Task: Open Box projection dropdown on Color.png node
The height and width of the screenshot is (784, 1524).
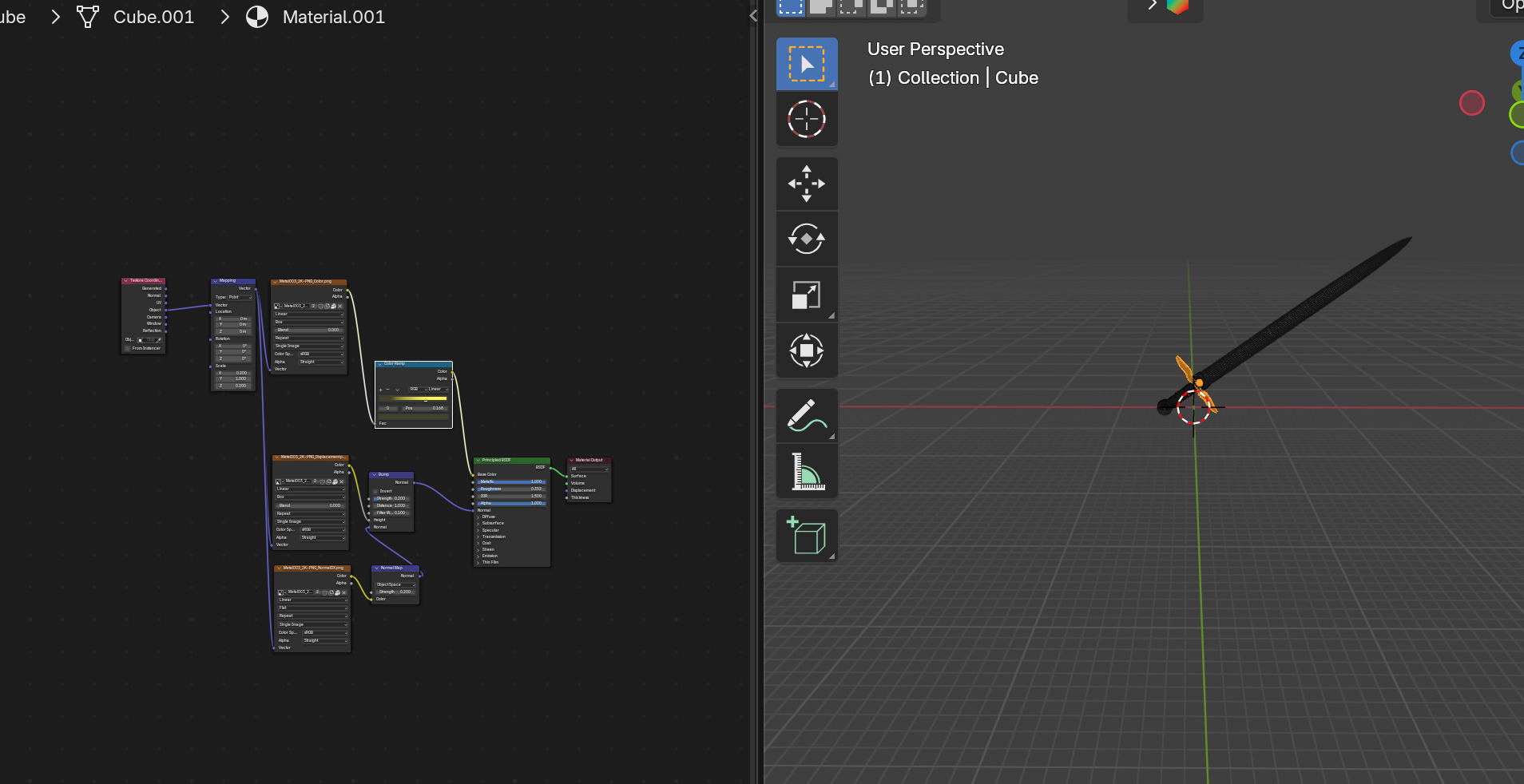Action: [309, 322]
